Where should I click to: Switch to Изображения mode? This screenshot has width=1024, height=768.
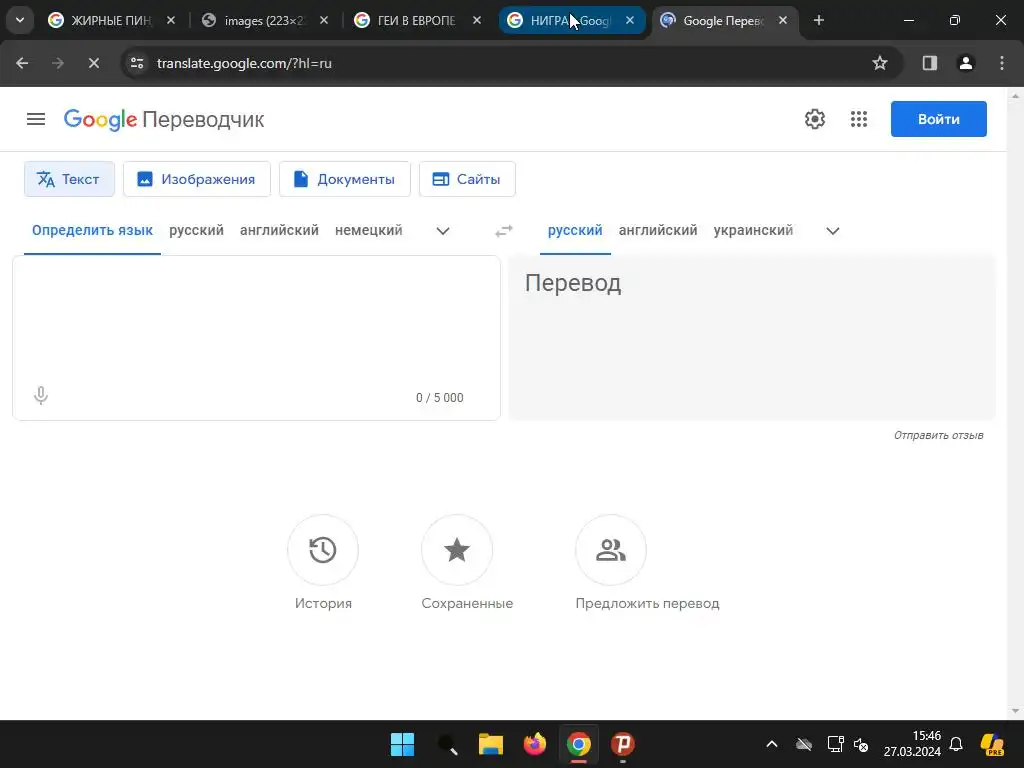[x=197, y=179]
